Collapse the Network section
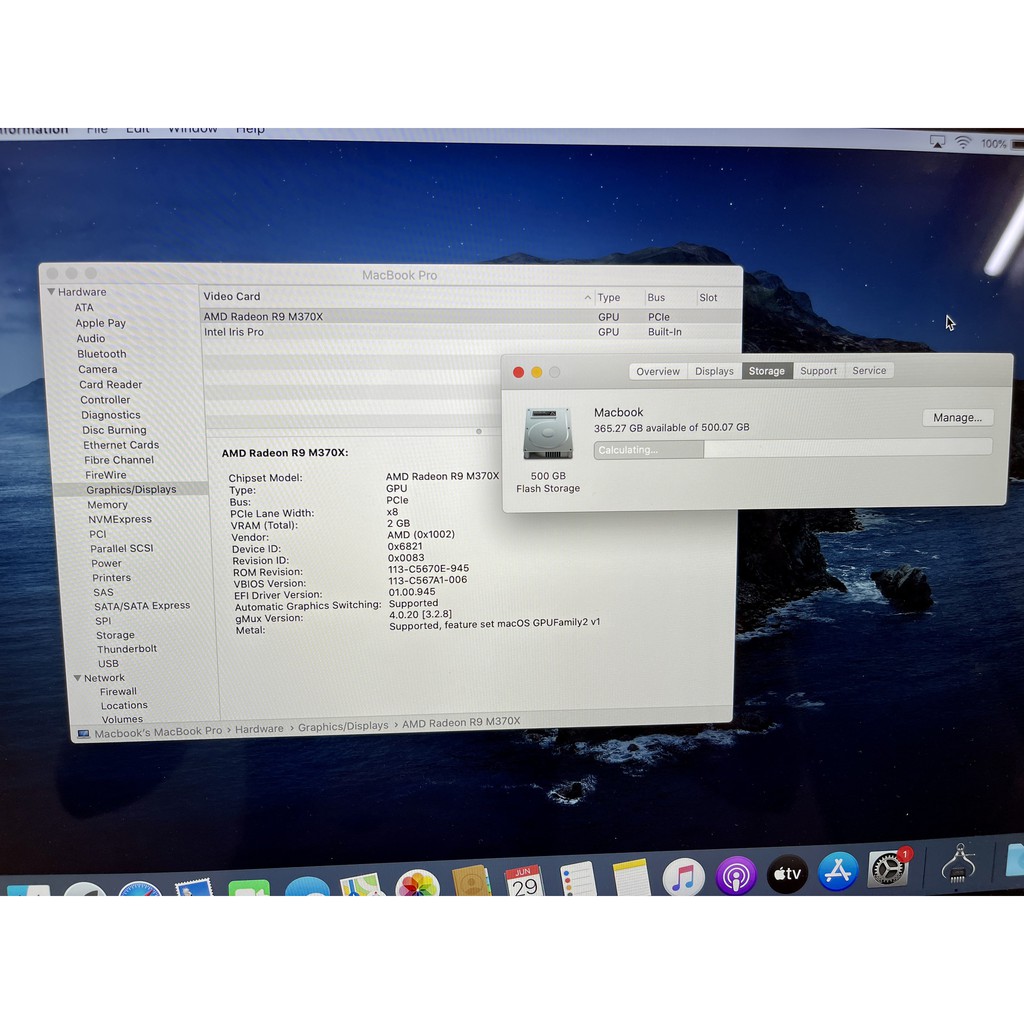Screen dimensions: 1024x1024 point(76,677)
